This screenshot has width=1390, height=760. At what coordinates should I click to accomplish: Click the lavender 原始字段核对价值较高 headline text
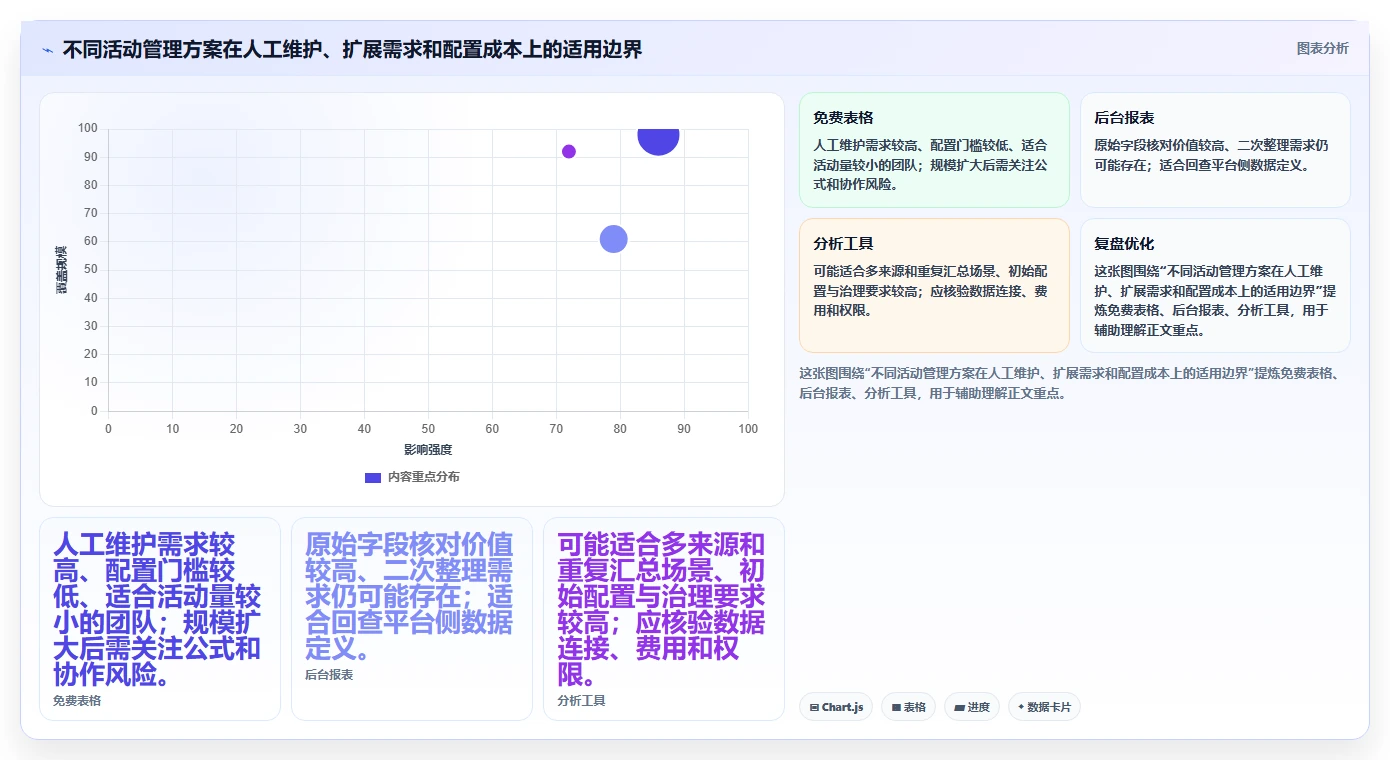click(x=409, y=596)
